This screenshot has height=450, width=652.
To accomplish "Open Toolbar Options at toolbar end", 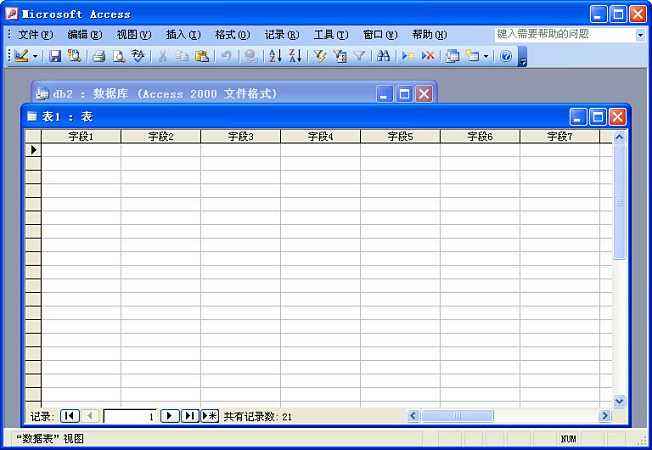I will click(523, 57).
